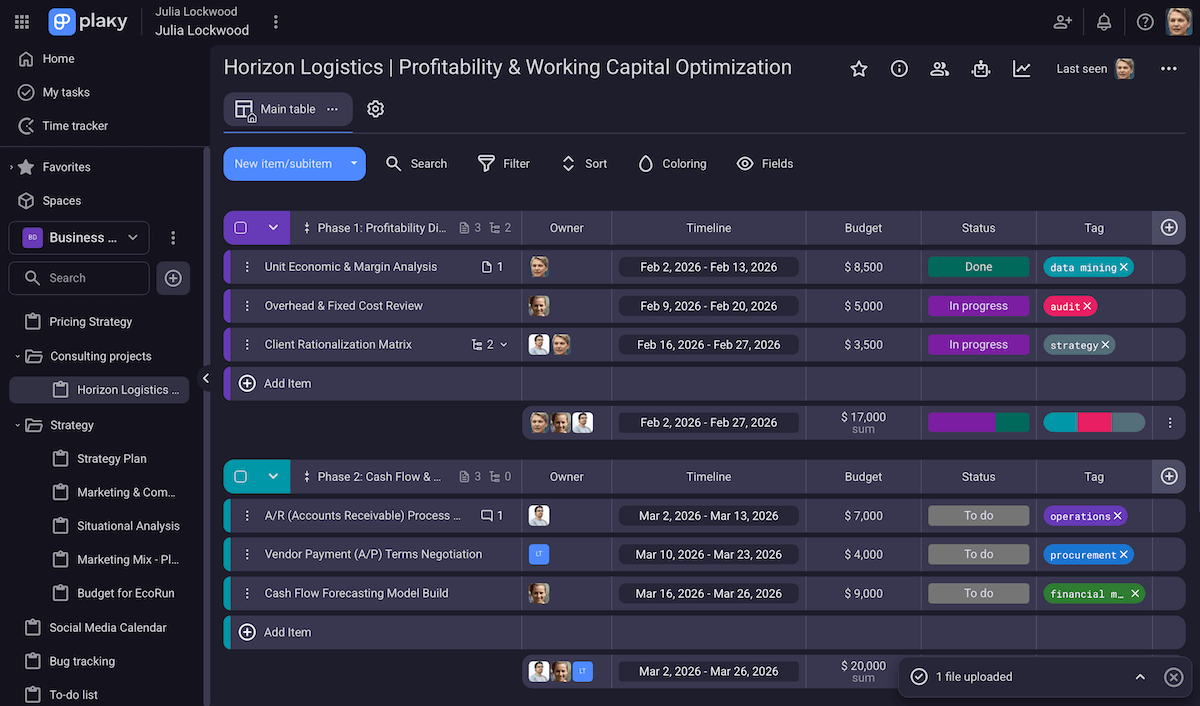Image resolution: width=1200 pixels, height=706 pixels.
Task: Remove the audit tag
Action: click(1088, 306)
